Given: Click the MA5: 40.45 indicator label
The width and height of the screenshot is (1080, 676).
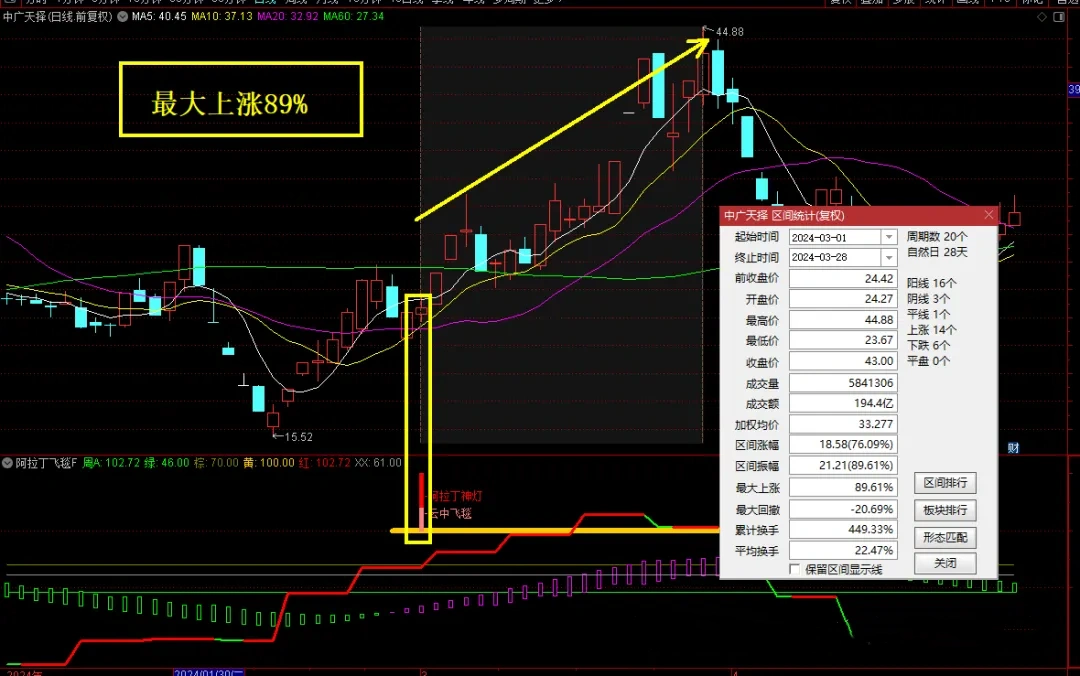Looking at the screenshot, I should 158,17.
